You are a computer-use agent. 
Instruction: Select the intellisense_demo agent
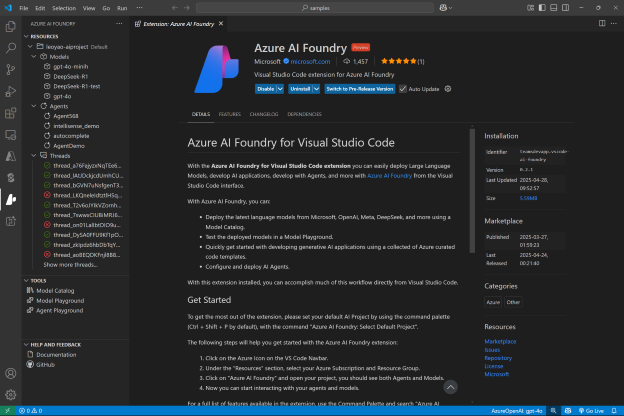pos(76,126)
